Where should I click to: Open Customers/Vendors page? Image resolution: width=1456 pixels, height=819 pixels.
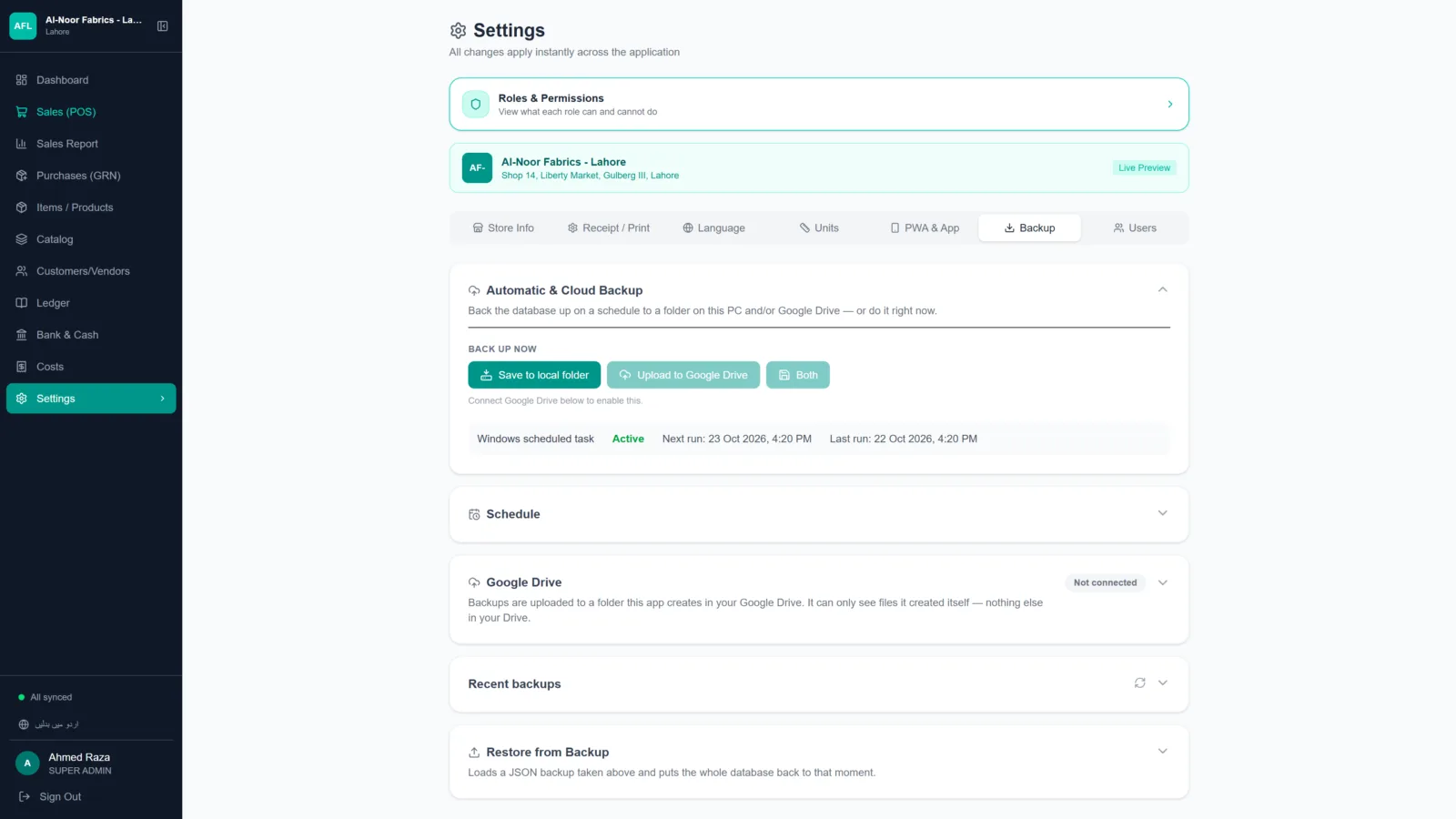(91, 271)
